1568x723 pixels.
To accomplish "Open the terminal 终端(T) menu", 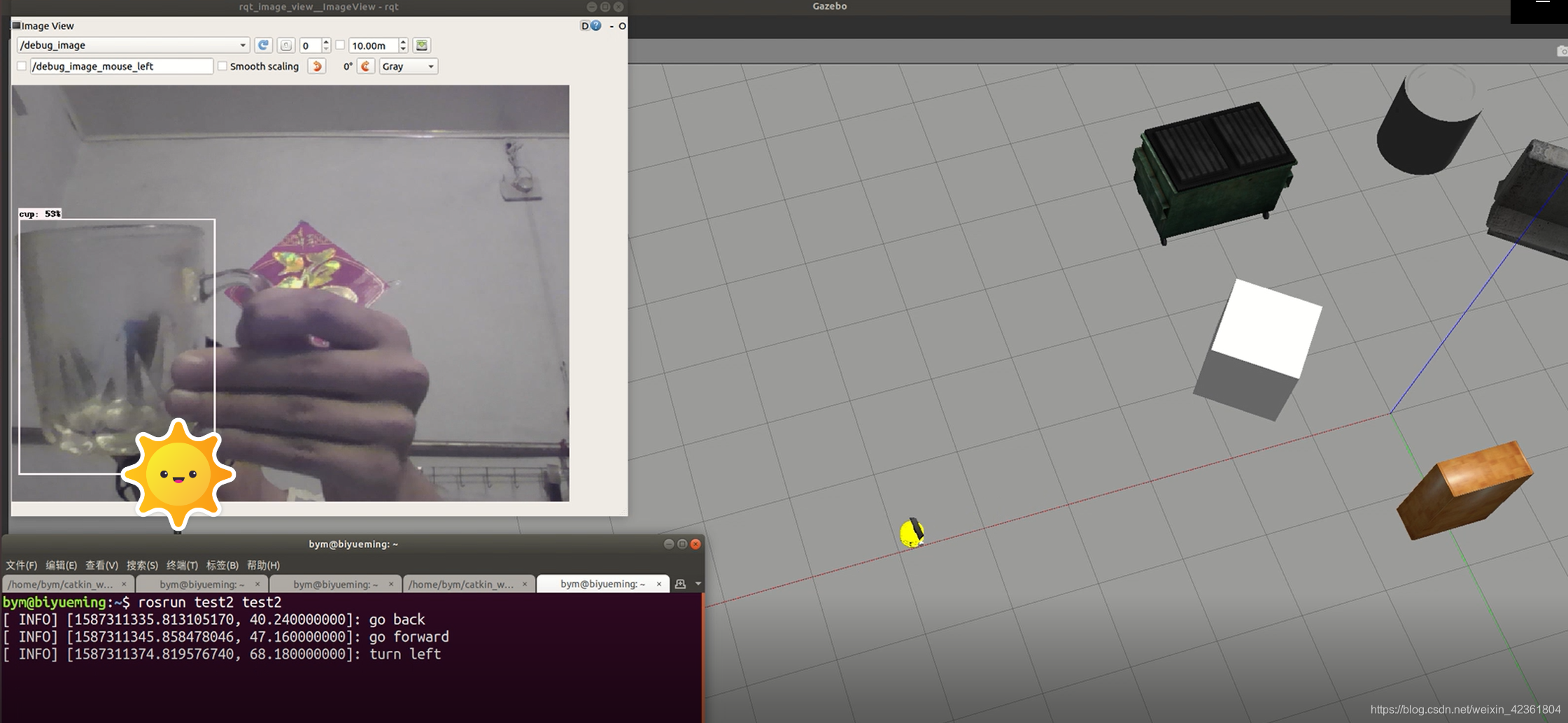I will 182,565.
